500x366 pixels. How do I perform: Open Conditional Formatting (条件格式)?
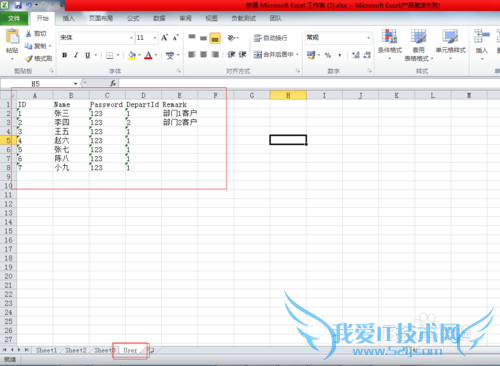pos(389,44)
